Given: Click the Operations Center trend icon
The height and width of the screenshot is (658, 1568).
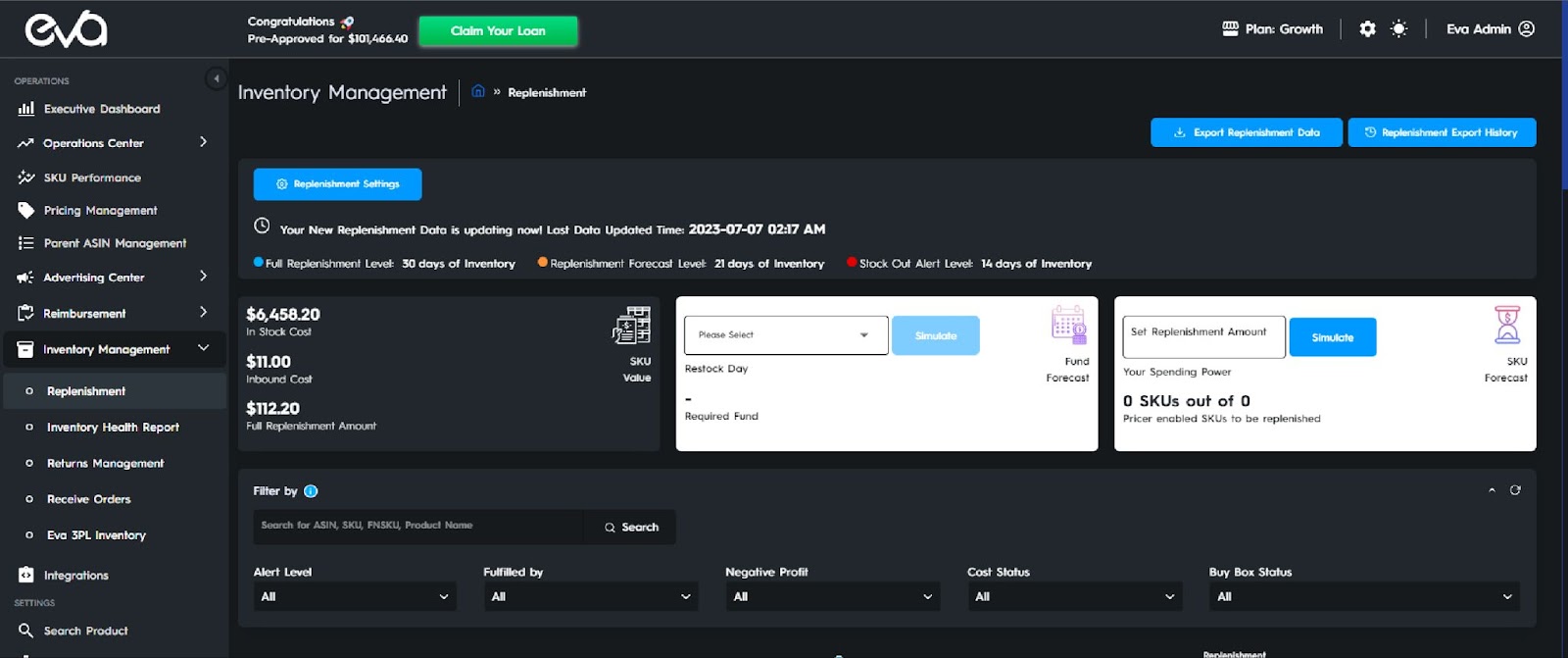Looking at the screenshot, I should click(x=25, y=143).
